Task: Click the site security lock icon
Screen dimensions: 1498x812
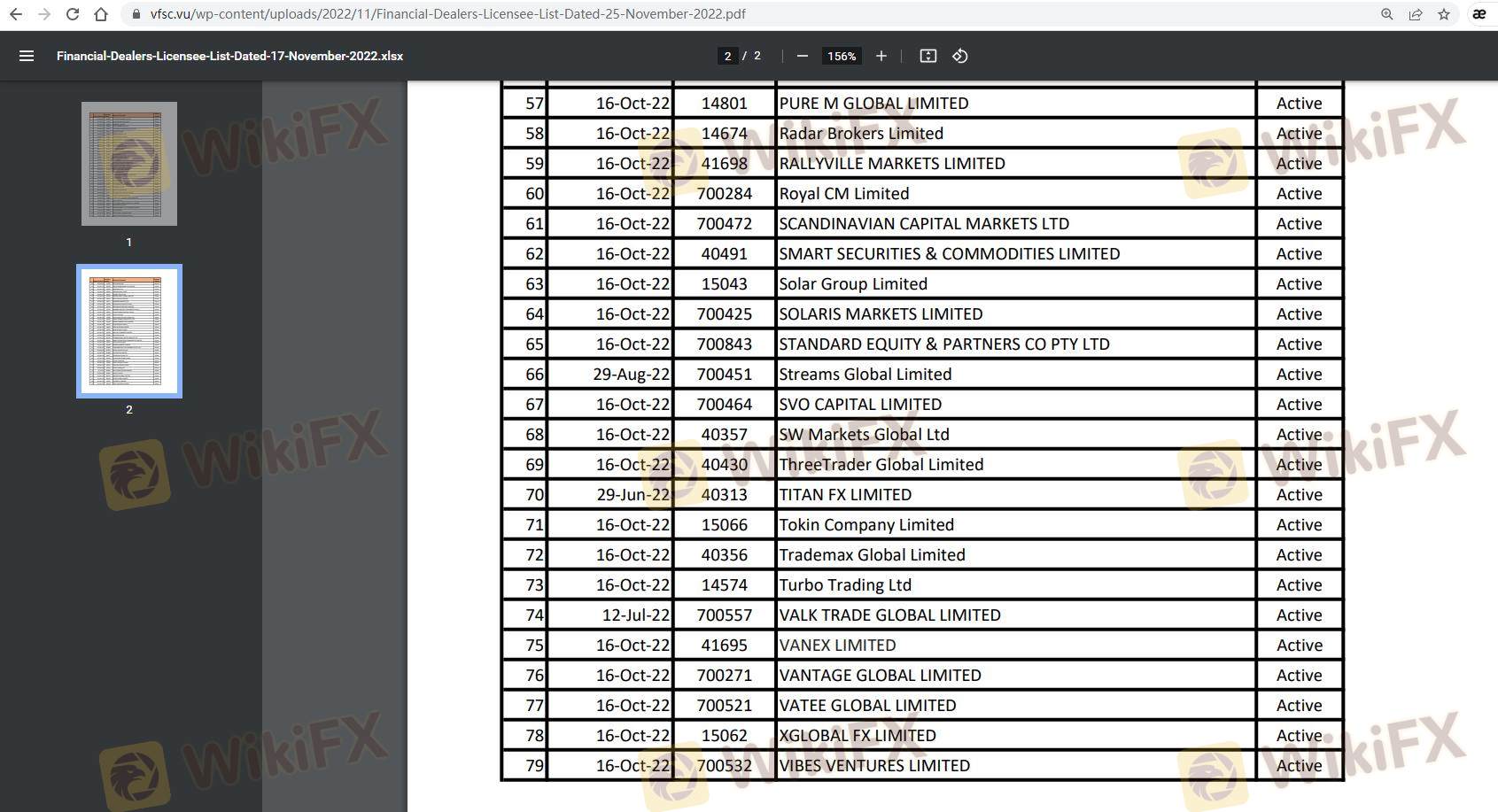Action: [x=136, y=14]
